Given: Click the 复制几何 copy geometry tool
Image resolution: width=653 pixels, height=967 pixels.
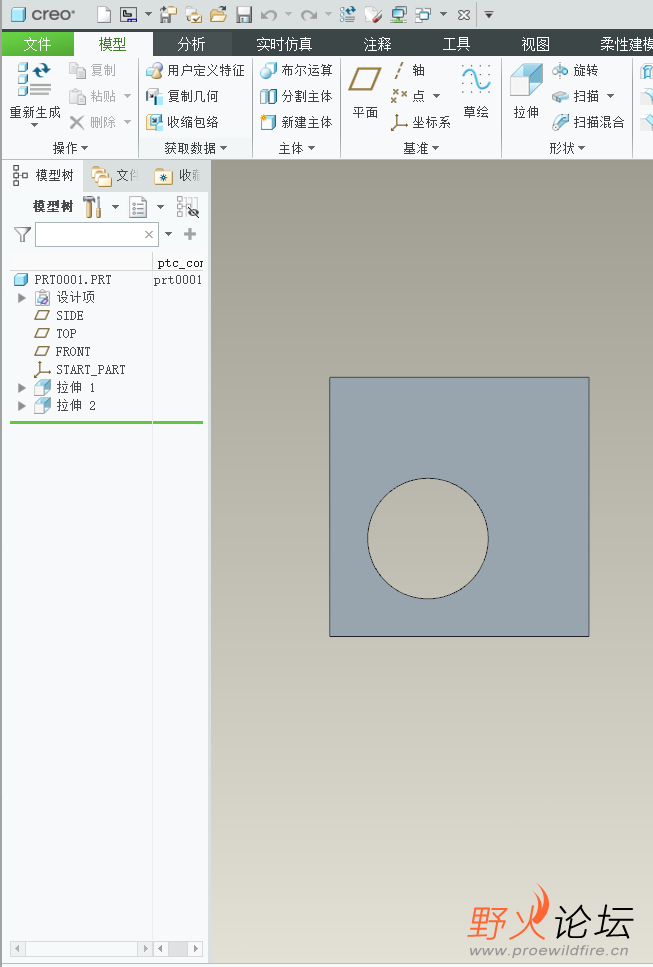Looking at the screenshot, I should pos(183,96).
